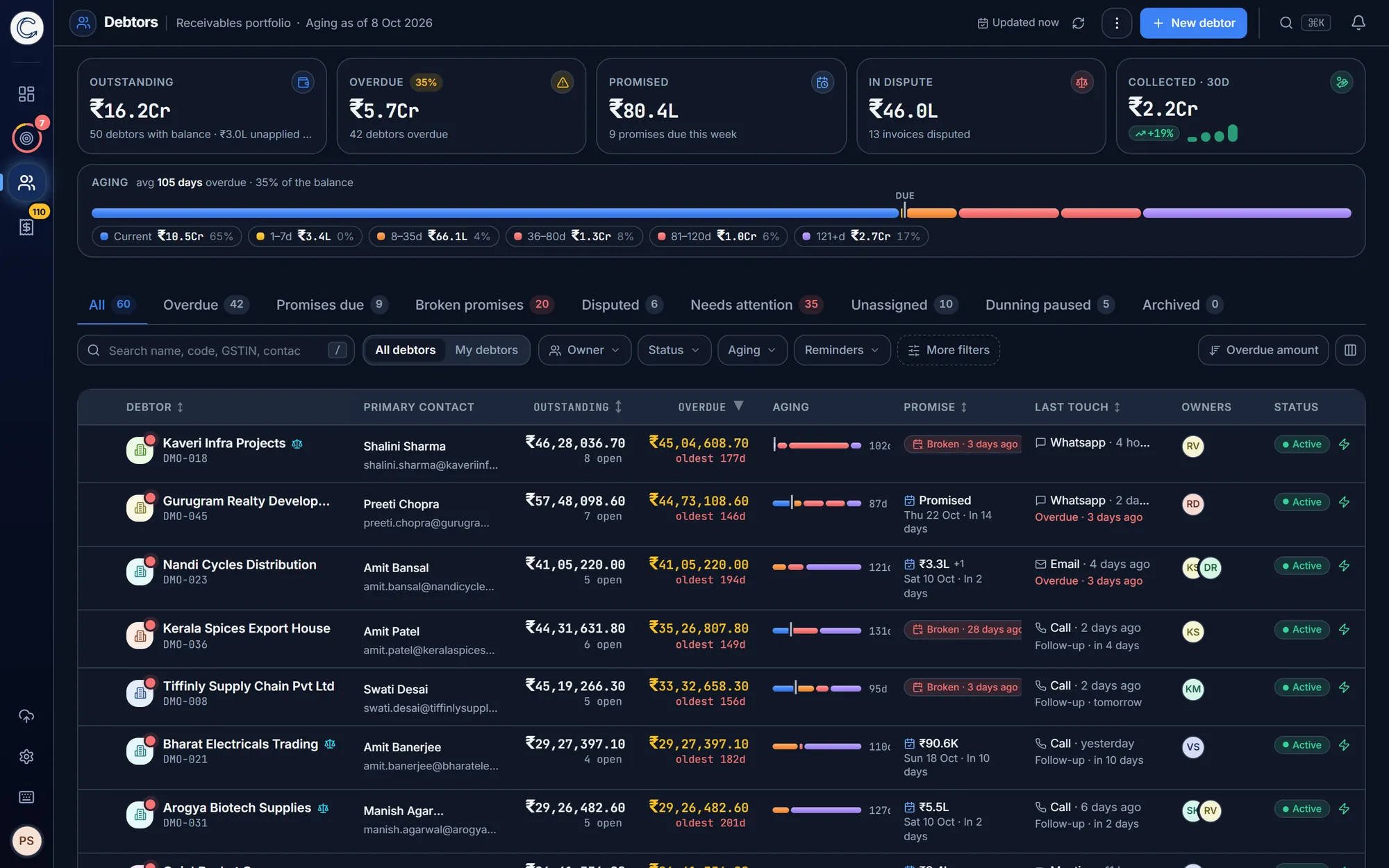
Task: Switch to My debtors toggle
Action: pos(486,350)
